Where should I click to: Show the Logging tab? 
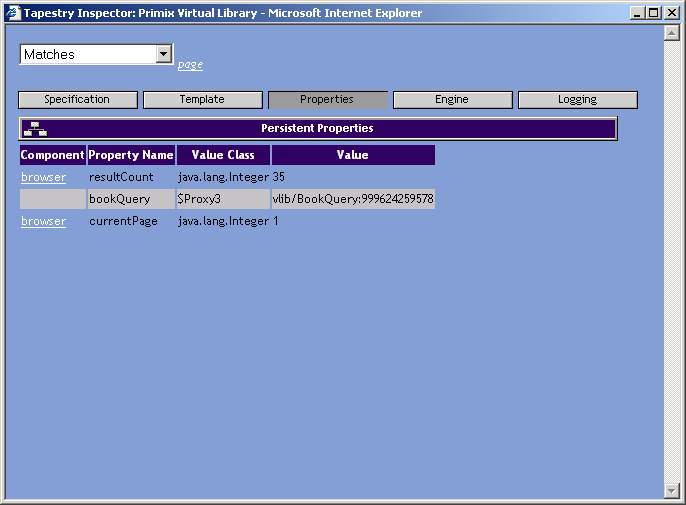577,100
